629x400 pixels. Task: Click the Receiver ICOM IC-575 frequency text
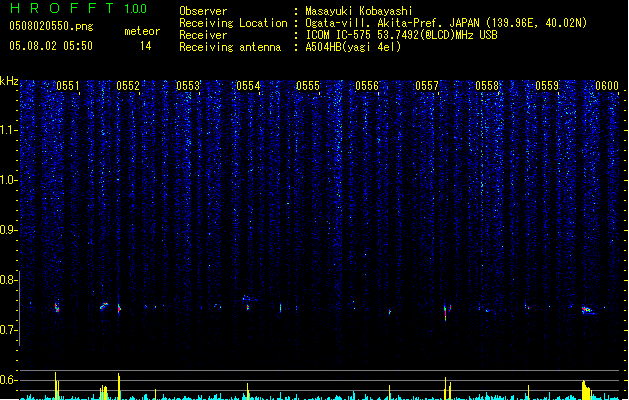tap(401, 35)
